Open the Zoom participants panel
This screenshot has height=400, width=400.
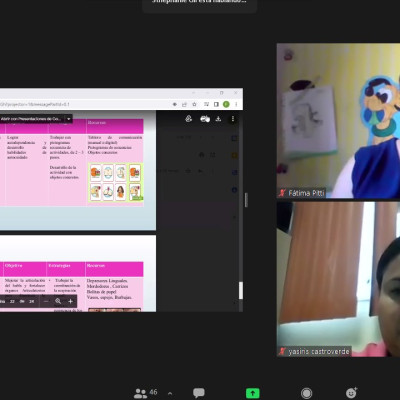(145, 393)
